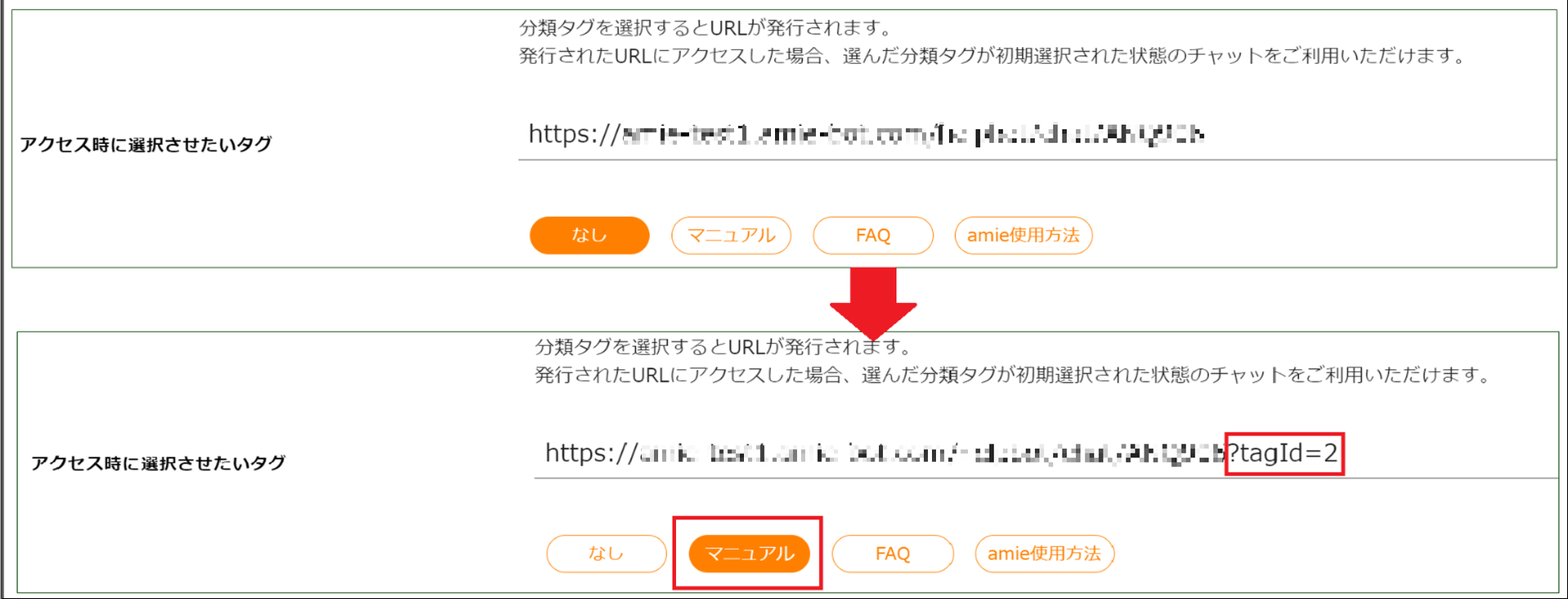This screenshot has width=1568, height=599.
Task: Click the URL field ending with ?tagId=2
Action: pos(1046,453)
